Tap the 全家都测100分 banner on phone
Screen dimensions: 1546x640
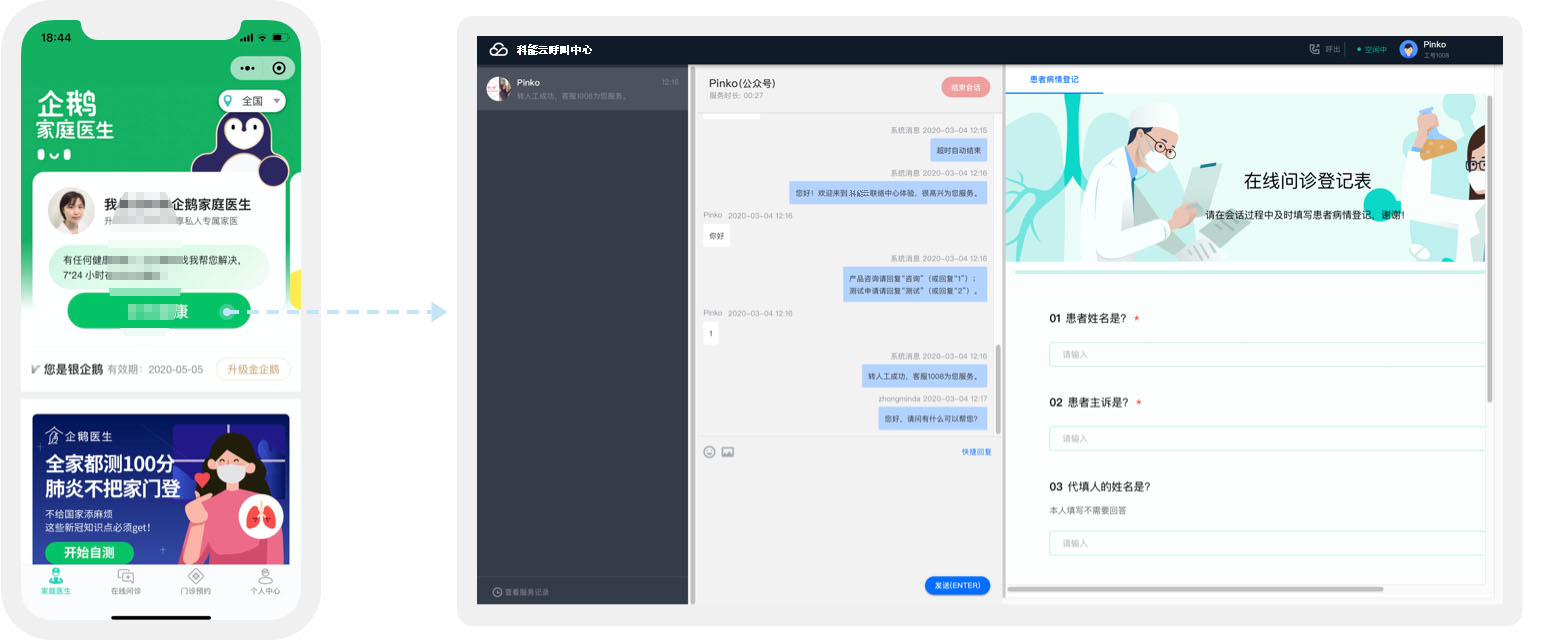coord(161,489)
